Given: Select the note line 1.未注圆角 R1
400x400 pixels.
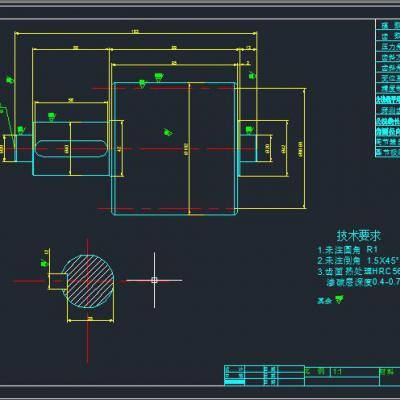Looking at the screenshot, I should point(347,250).
